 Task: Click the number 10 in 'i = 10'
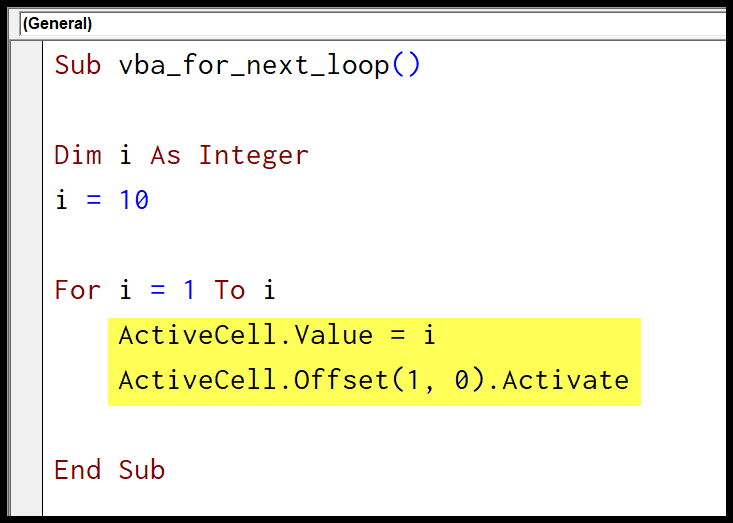pyautogui.click(x=134, y=200)
